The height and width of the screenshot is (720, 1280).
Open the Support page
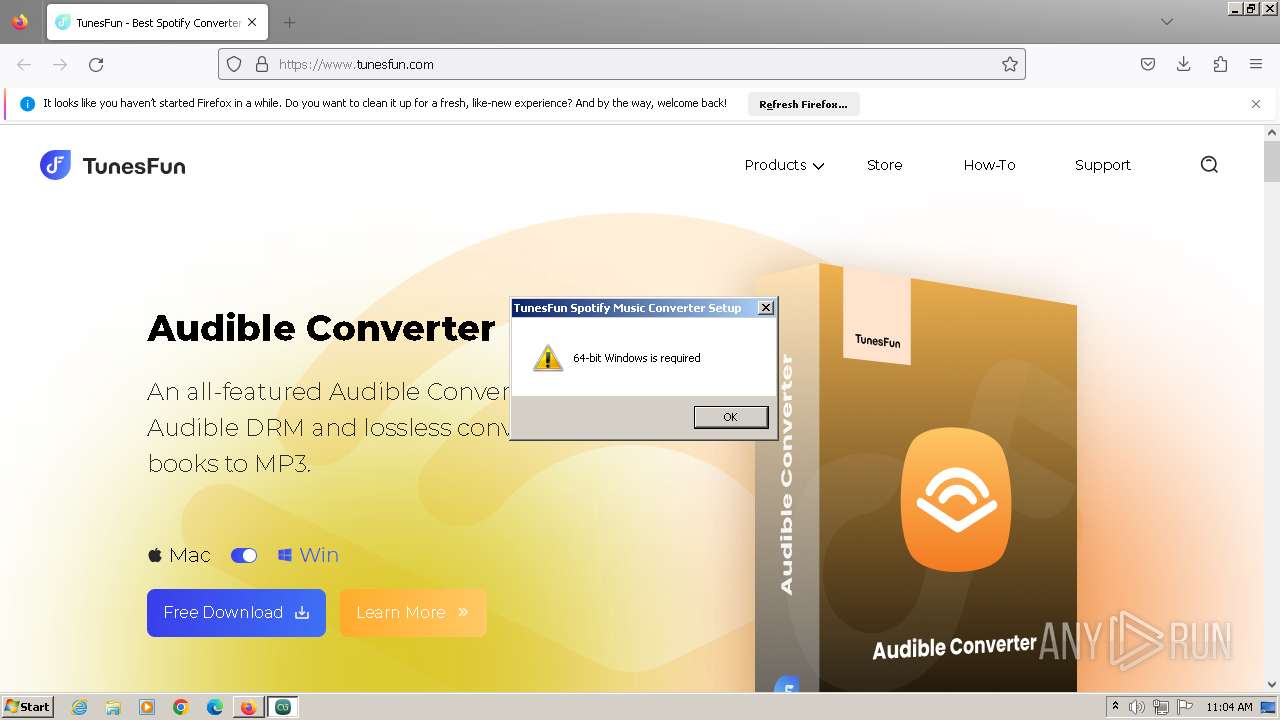click(1102, 165)
